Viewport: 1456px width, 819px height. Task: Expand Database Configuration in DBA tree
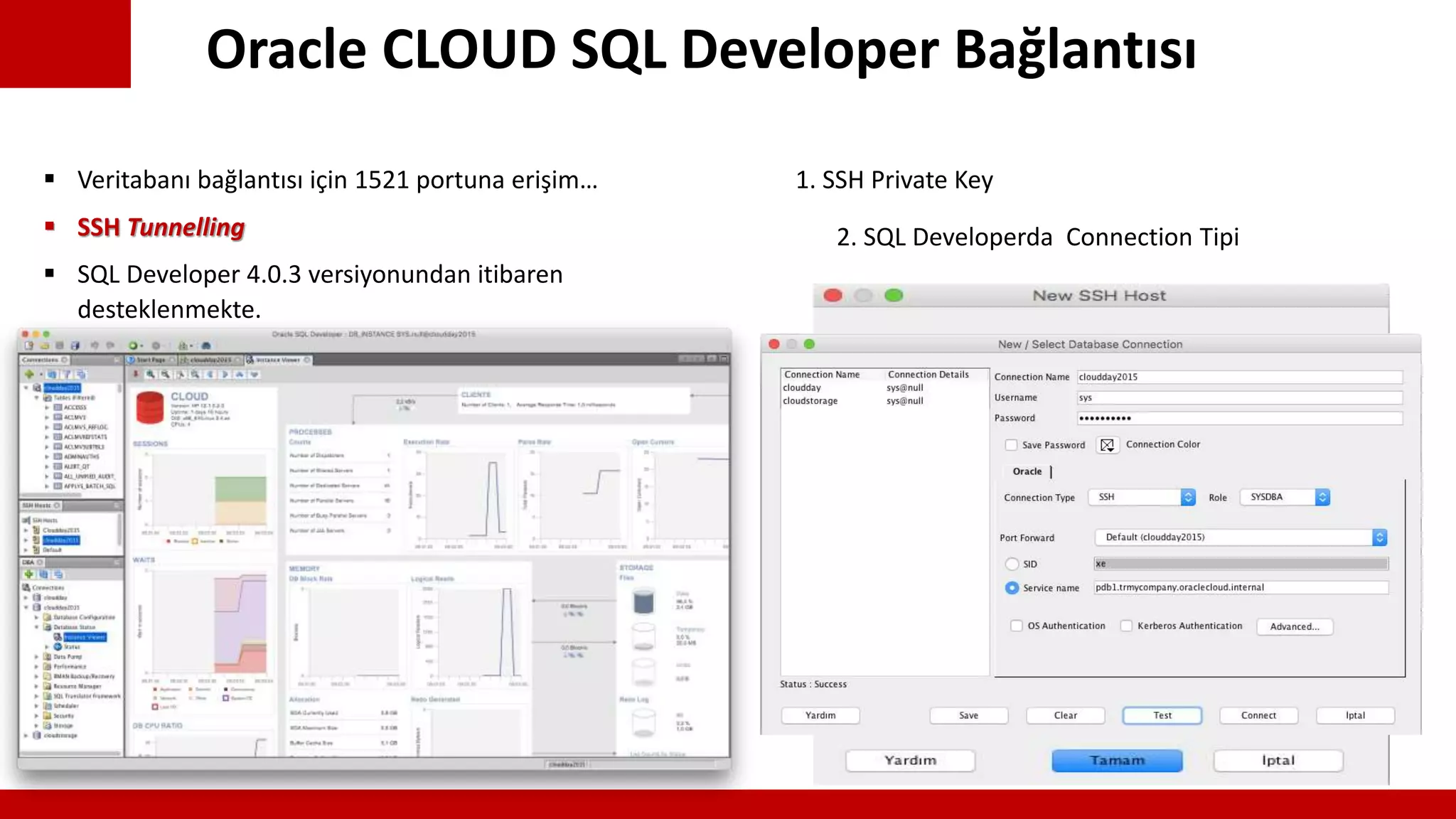[x=37, y=618]
